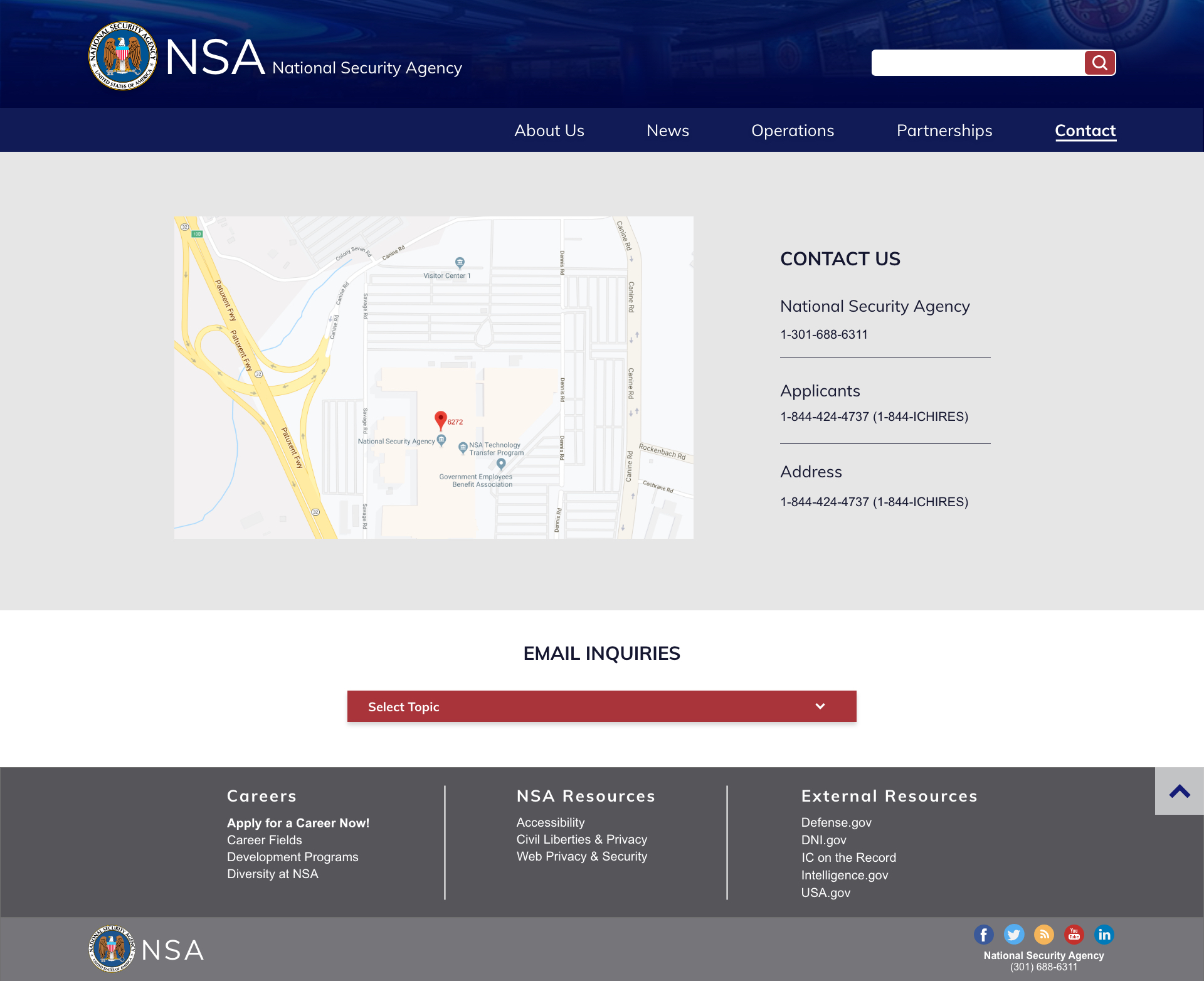Screen dimensions: 1204x981
Task: Open the NSA LinkedIn icon
Action: [x=1104, y=934]
